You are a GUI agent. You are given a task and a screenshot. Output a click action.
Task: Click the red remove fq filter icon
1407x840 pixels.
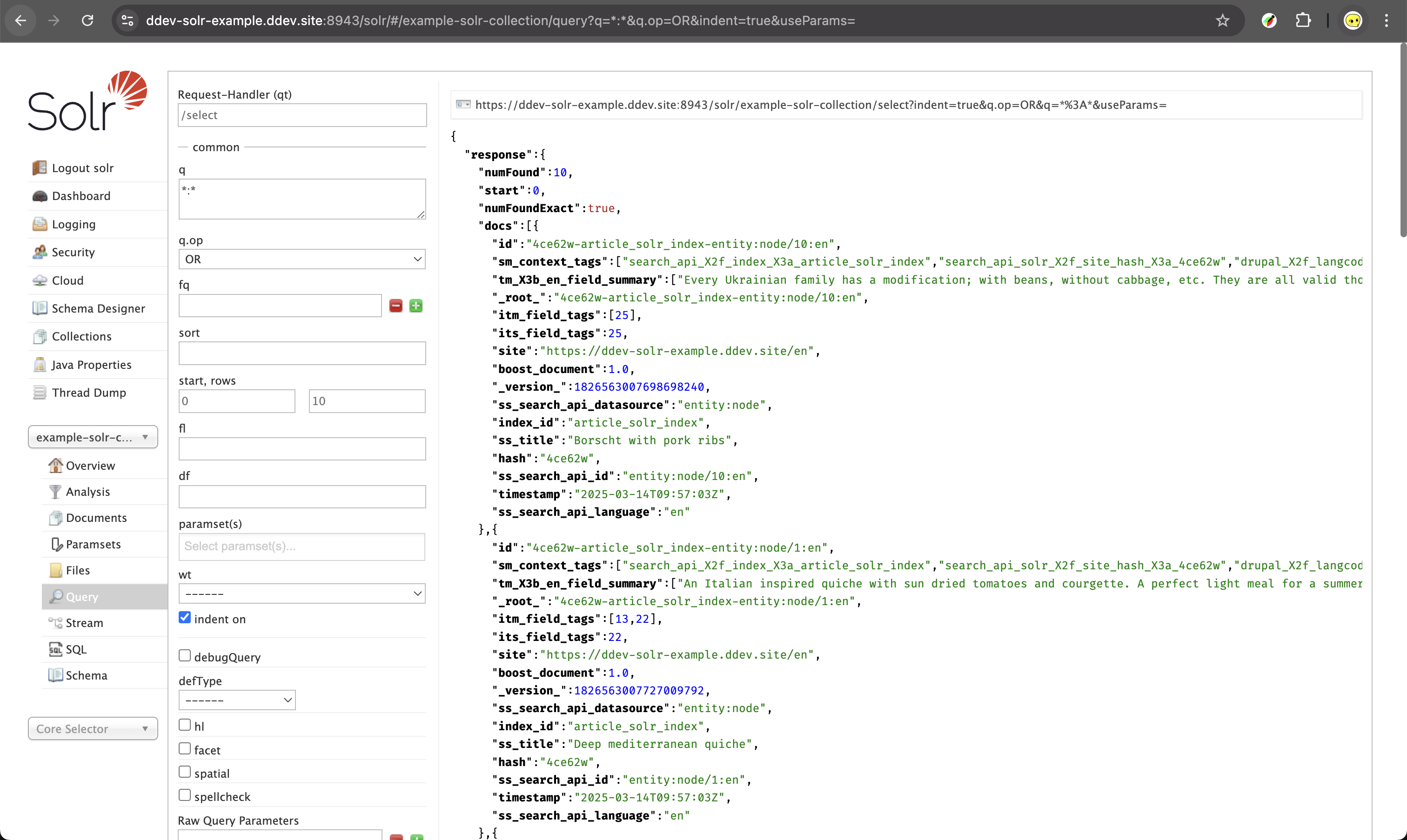(396, 306)
